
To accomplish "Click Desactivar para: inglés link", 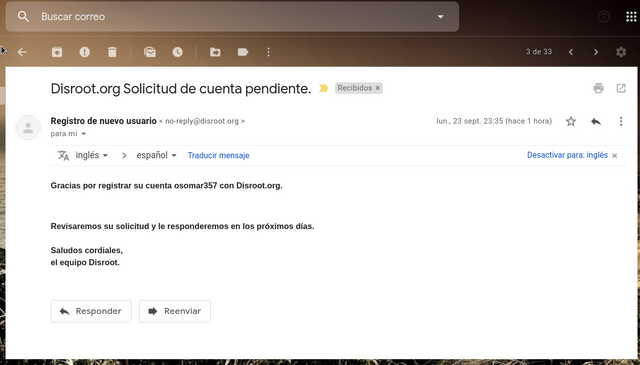I will tap(567, 155).
